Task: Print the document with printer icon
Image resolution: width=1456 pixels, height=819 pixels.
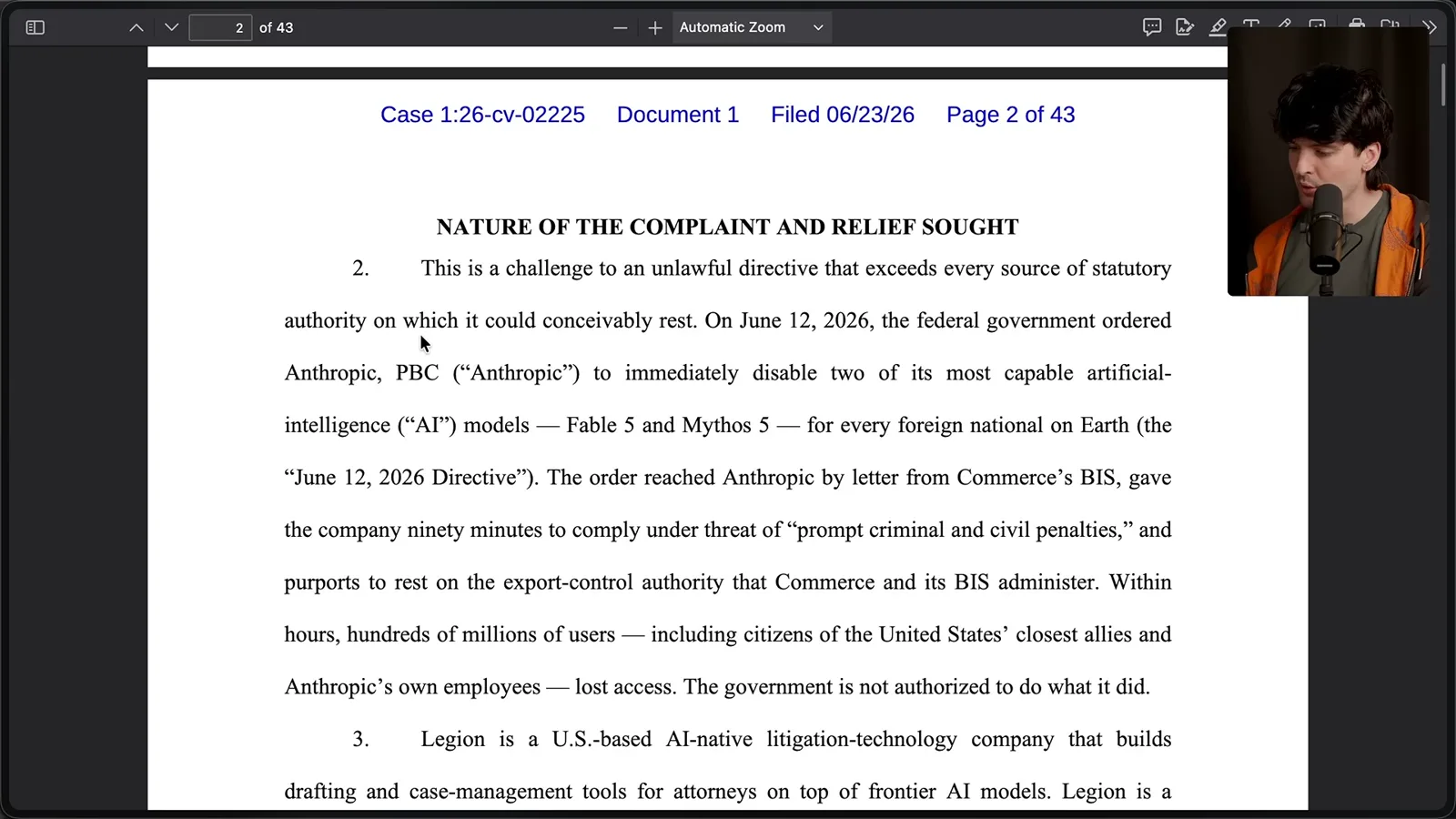Action: 1357,23
